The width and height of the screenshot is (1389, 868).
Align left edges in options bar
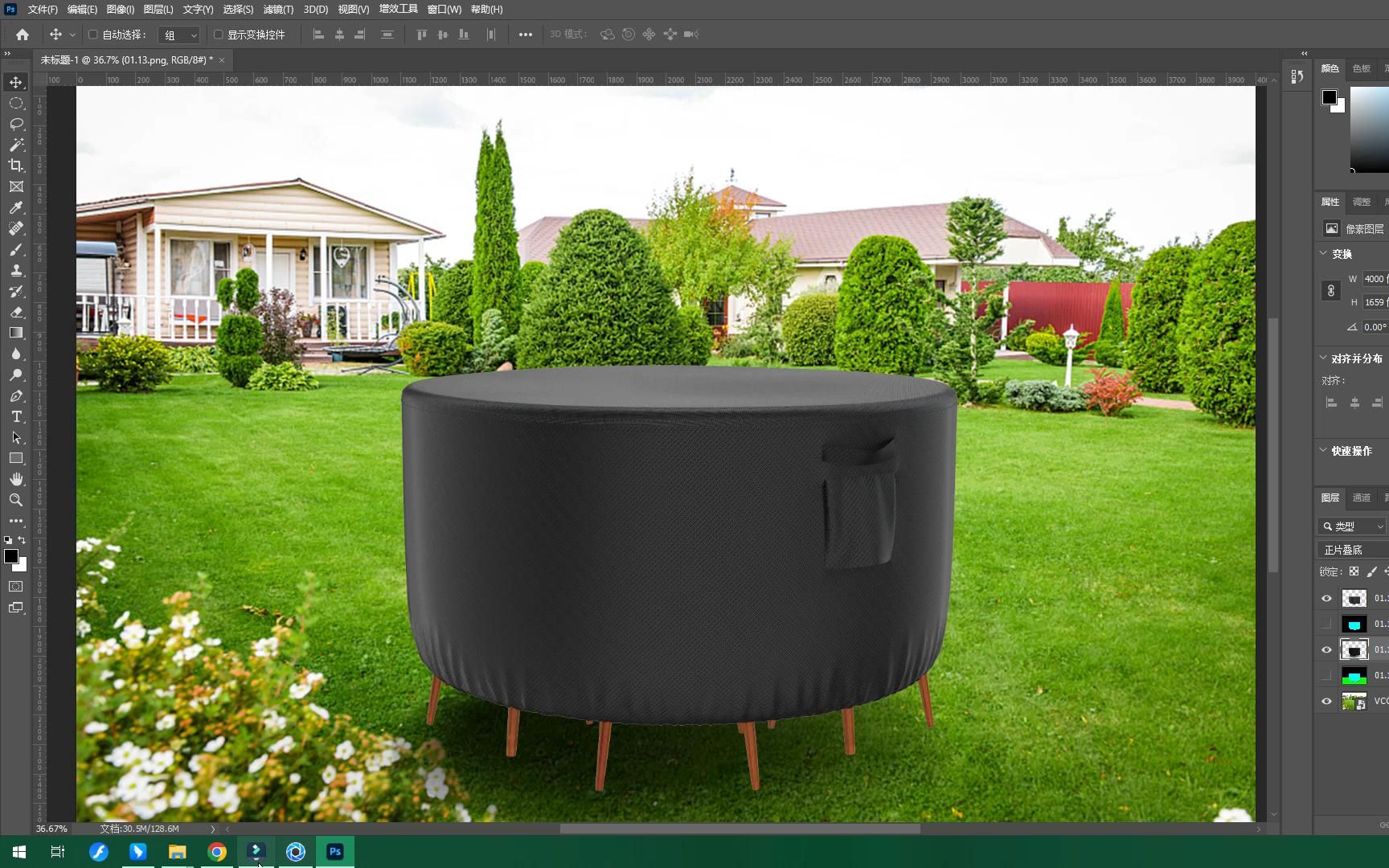pos(318,35)
